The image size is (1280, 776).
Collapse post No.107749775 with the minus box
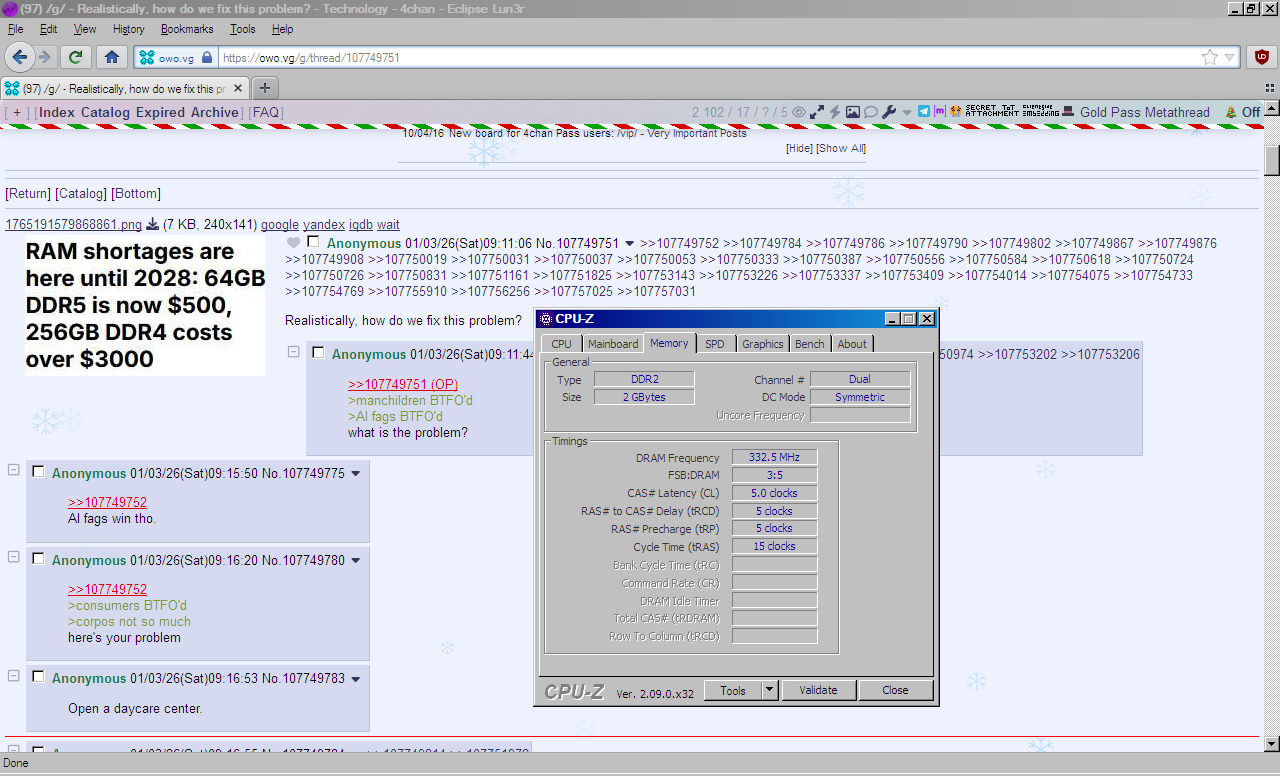tap(14, 470)
